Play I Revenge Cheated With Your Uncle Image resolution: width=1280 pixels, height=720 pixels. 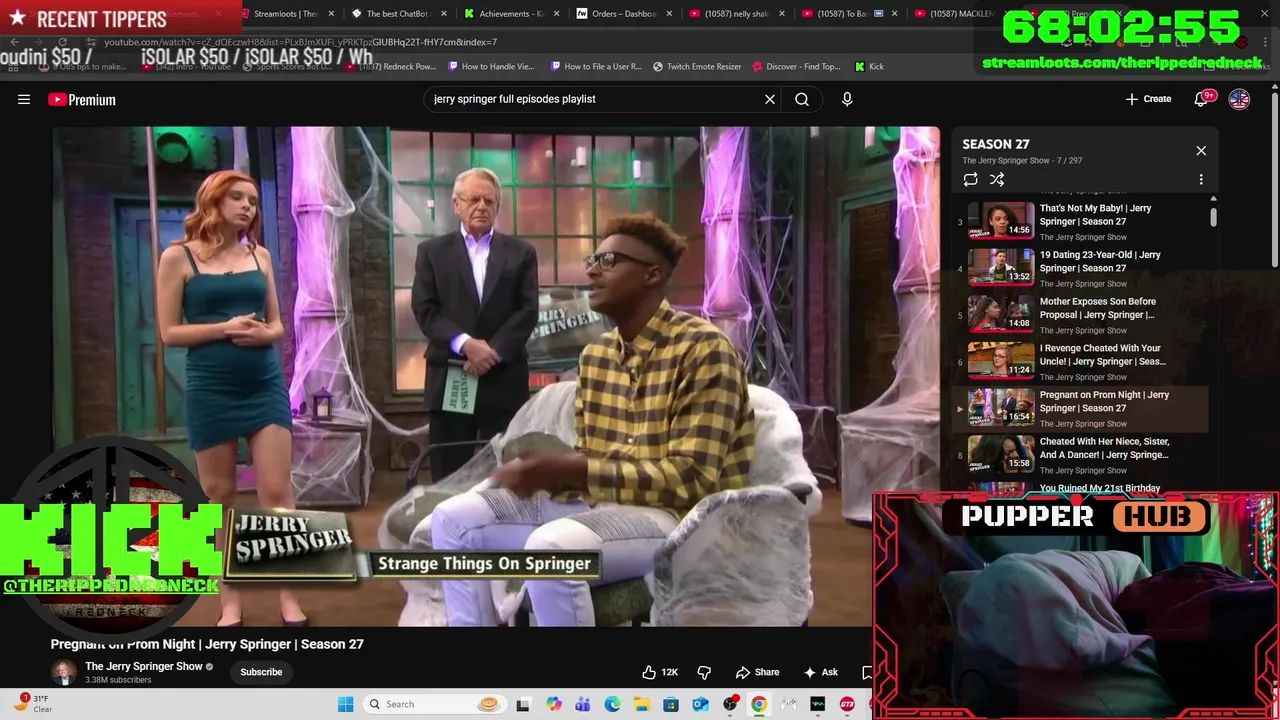click(x=1083, y=362)
